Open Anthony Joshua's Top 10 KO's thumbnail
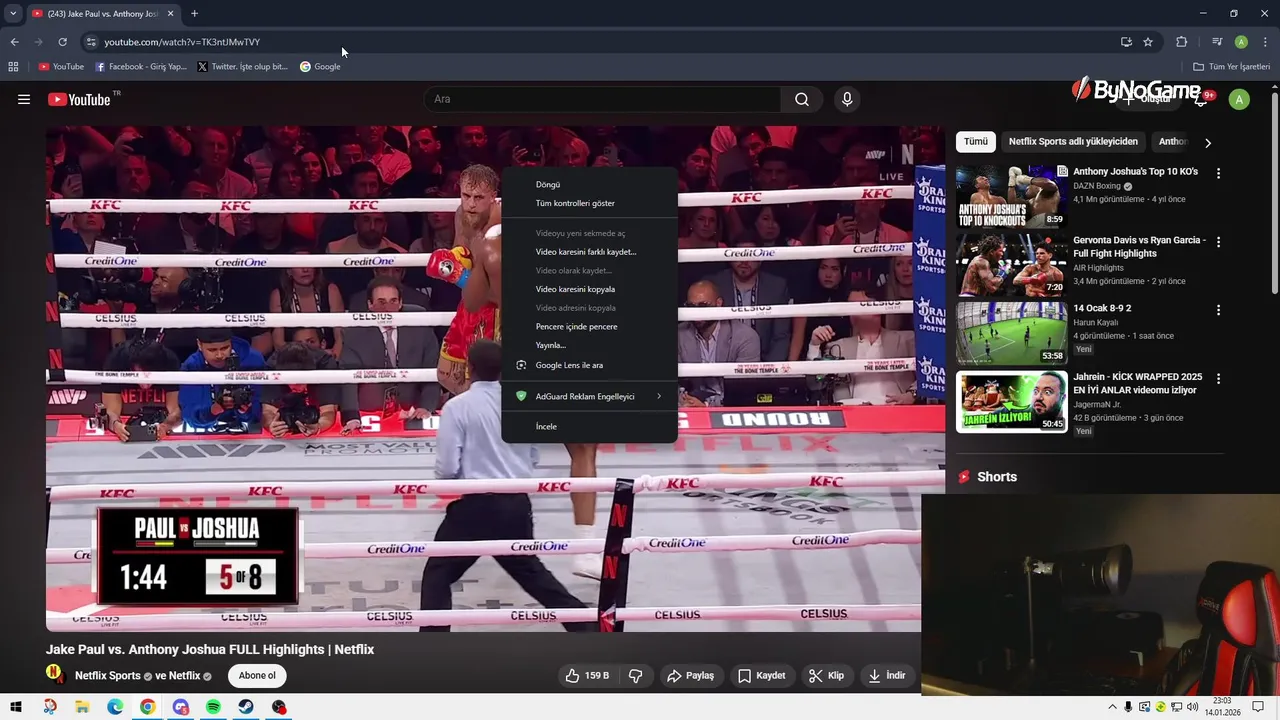The image size is (1280, 720). coord(1011,197)
